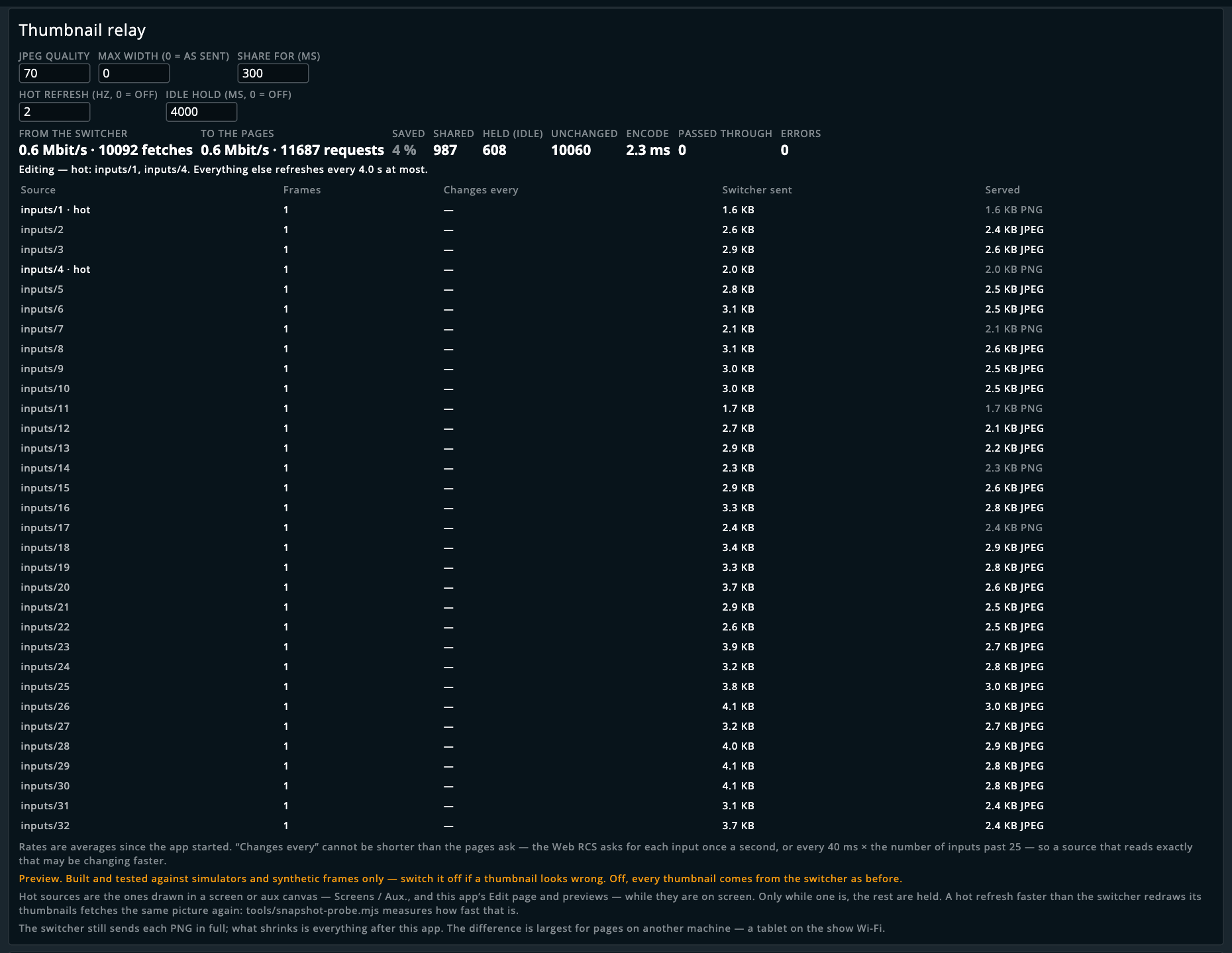This screenshot has height=953, width=1232.
Task: Click the 'inputs/16' source name
Action: [45, 508]
